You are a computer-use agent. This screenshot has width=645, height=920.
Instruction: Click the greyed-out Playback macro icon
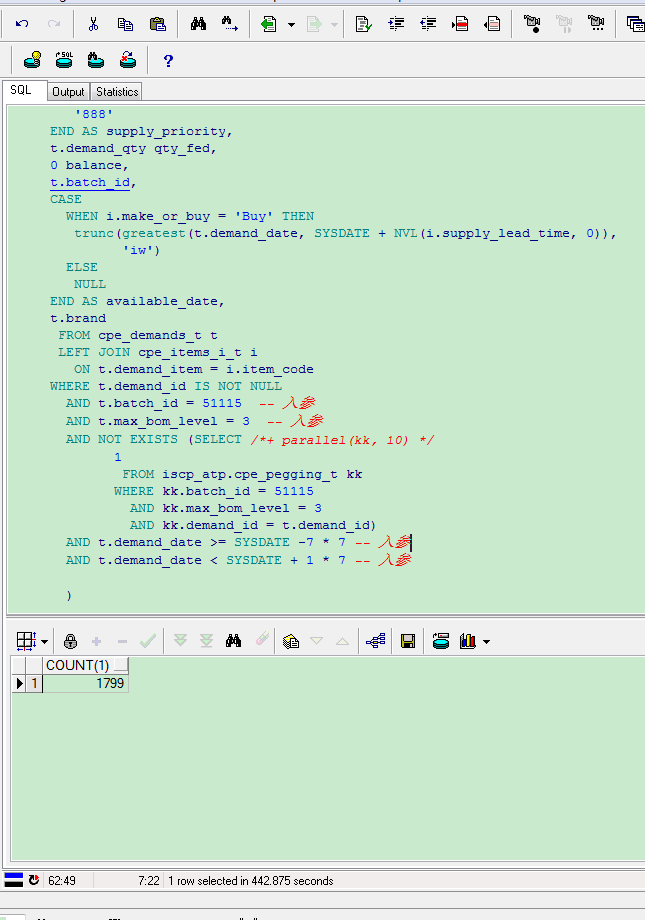pos(564,24)
